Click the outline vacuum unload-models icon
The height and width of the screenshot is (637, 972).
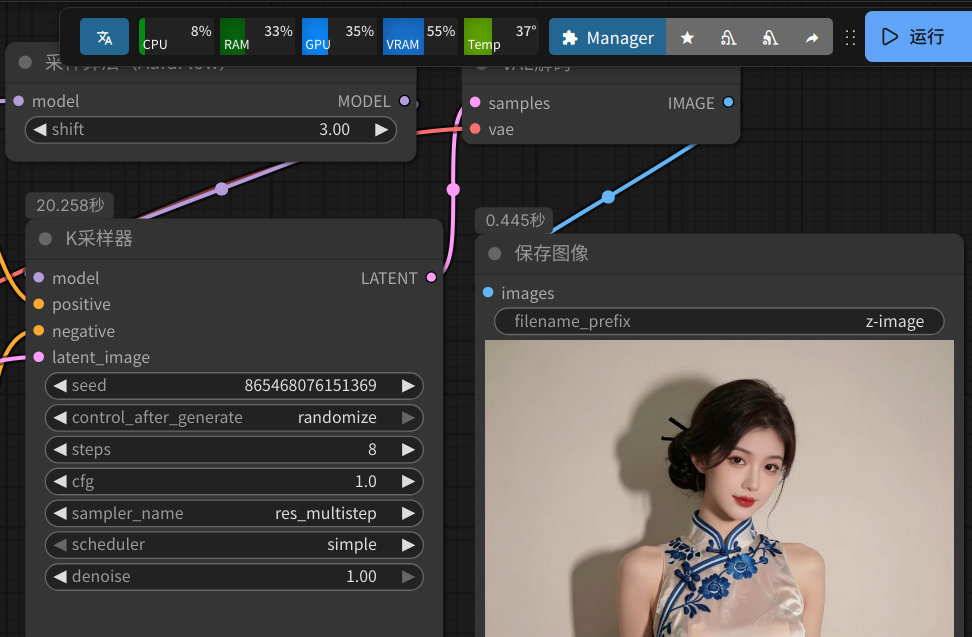[x=728, y=38]
